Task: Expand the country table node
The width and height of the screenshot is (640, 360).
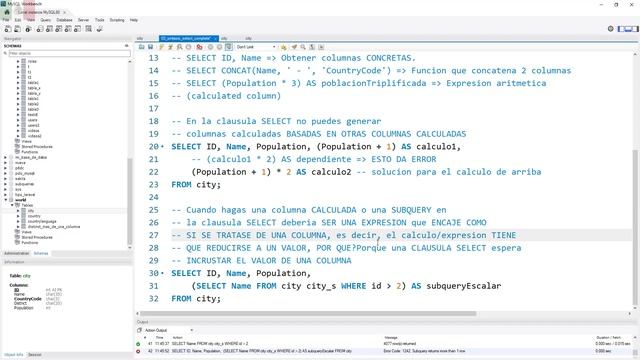Action: tap(18, 216)
